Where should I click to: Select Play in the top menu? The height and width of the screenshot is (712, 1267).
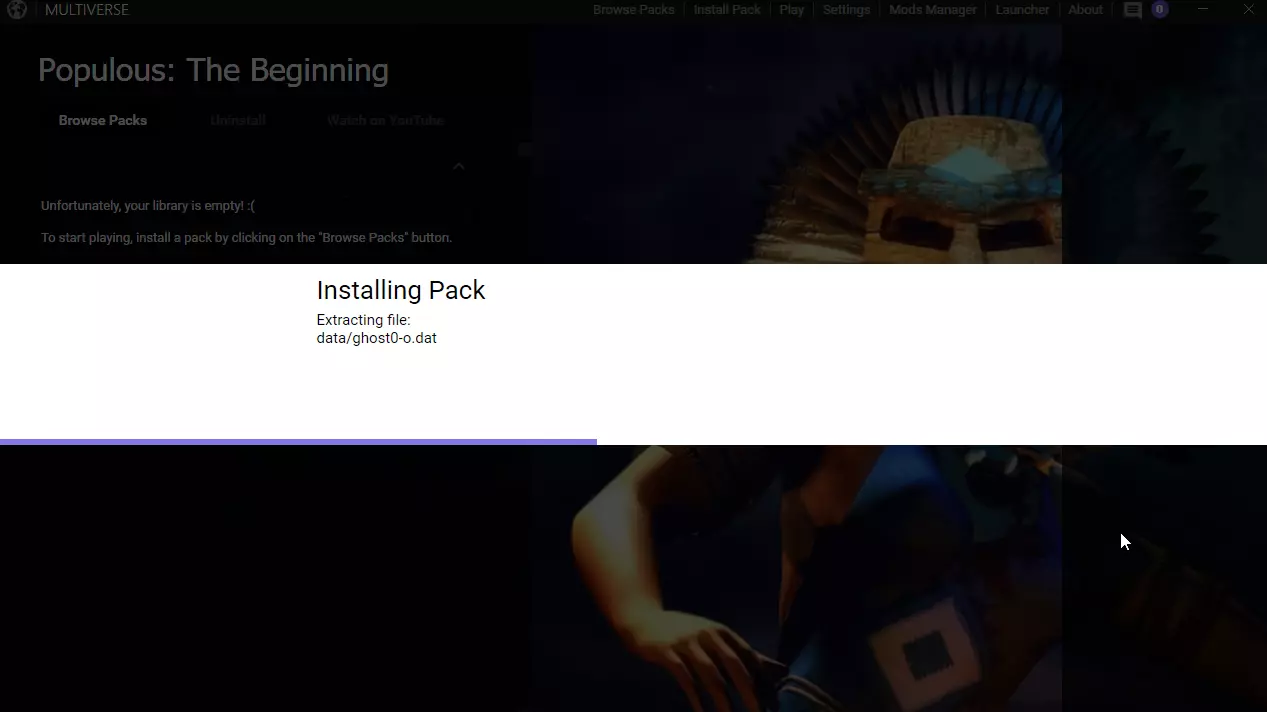coord(792,10)
